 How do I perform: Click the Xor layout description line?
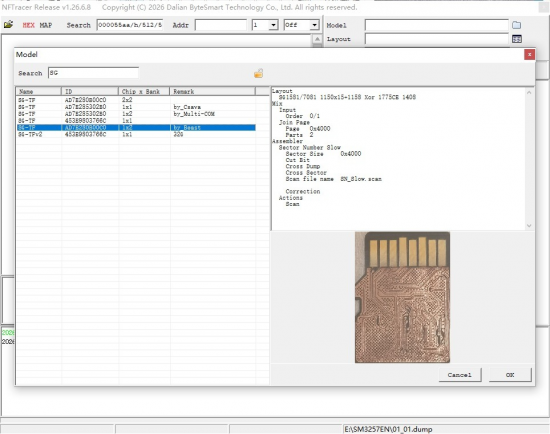point(347,97)
